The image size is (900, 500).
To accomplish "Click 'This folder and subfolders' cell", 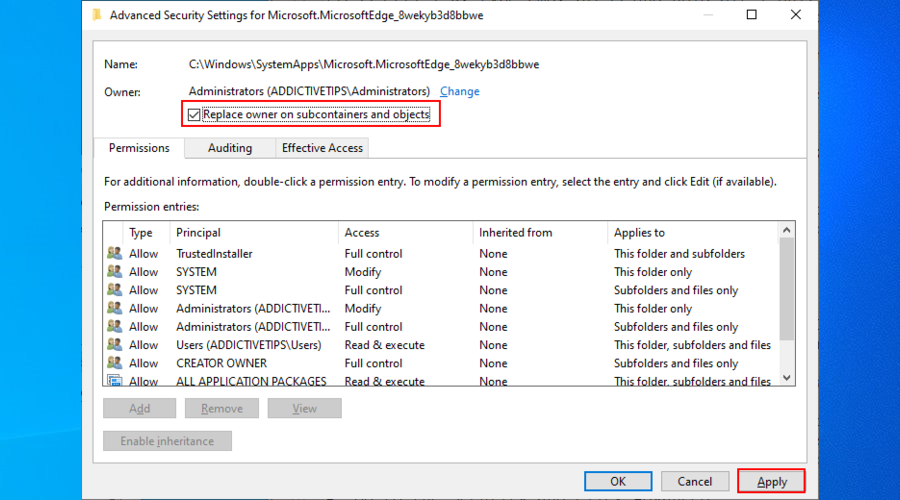I will 679,254.
